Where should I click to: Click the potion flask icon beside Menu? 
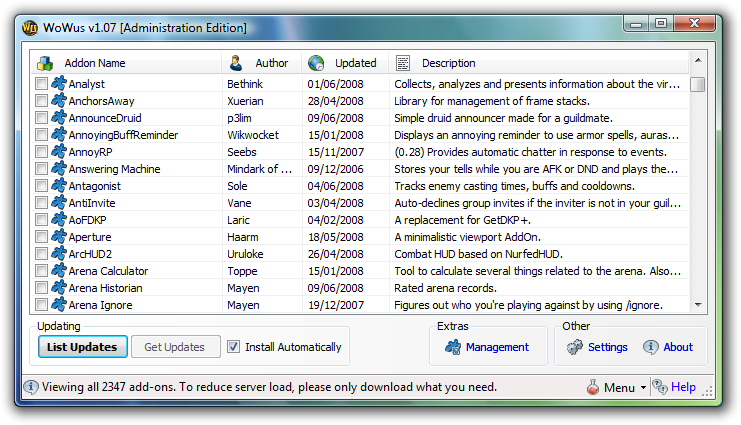tap(592, 387)
